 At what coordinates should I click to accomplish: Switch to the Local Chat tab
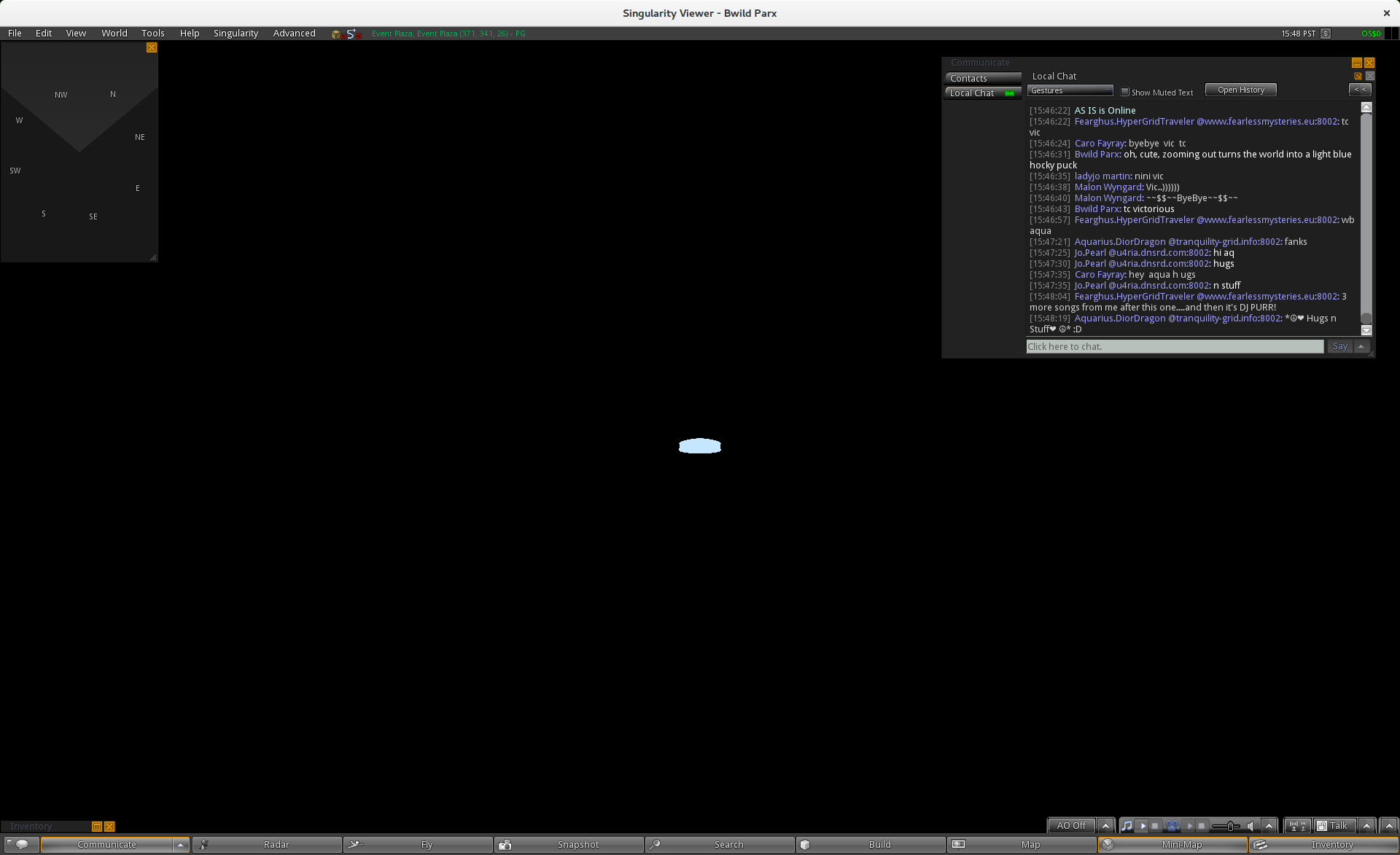click(x=983, y=93)
